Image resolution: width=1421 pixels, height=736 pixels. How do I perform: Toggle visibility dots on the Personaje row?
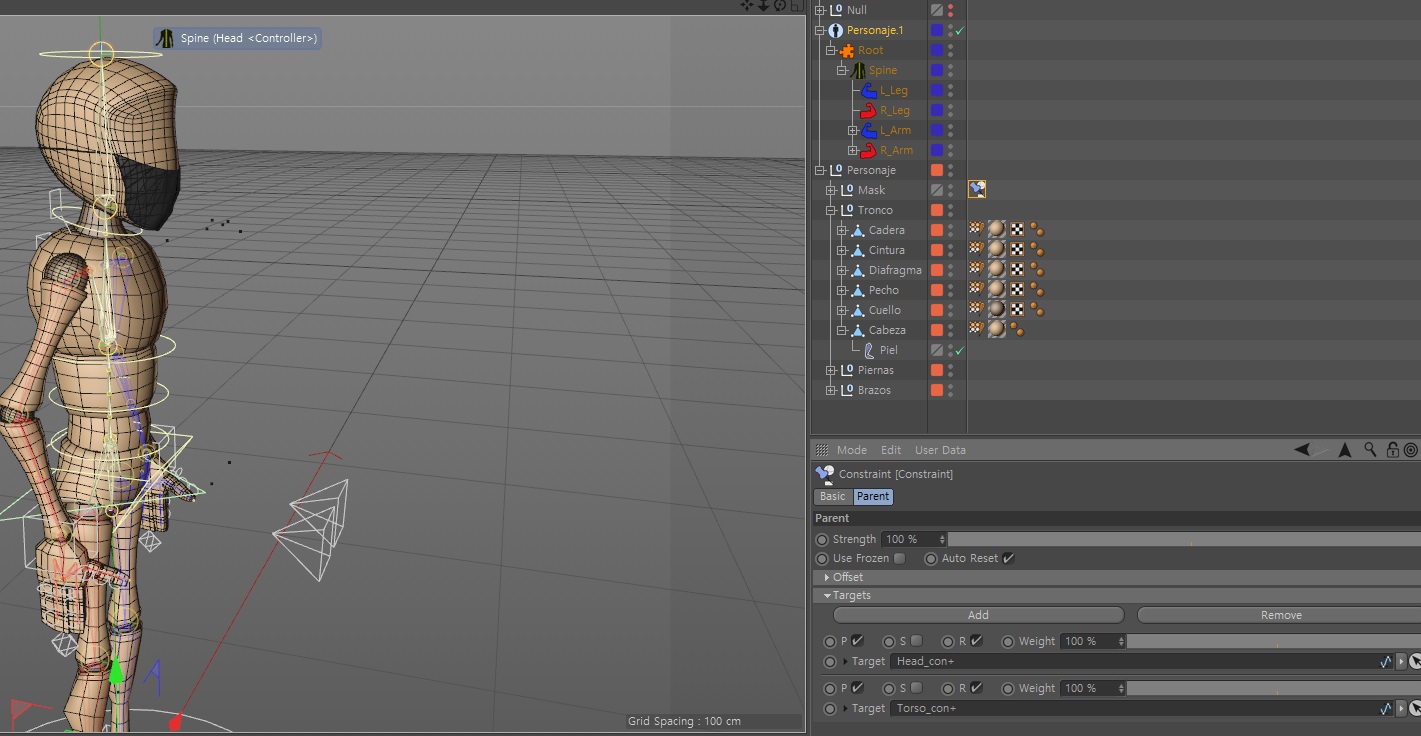[x=950, y=170]
